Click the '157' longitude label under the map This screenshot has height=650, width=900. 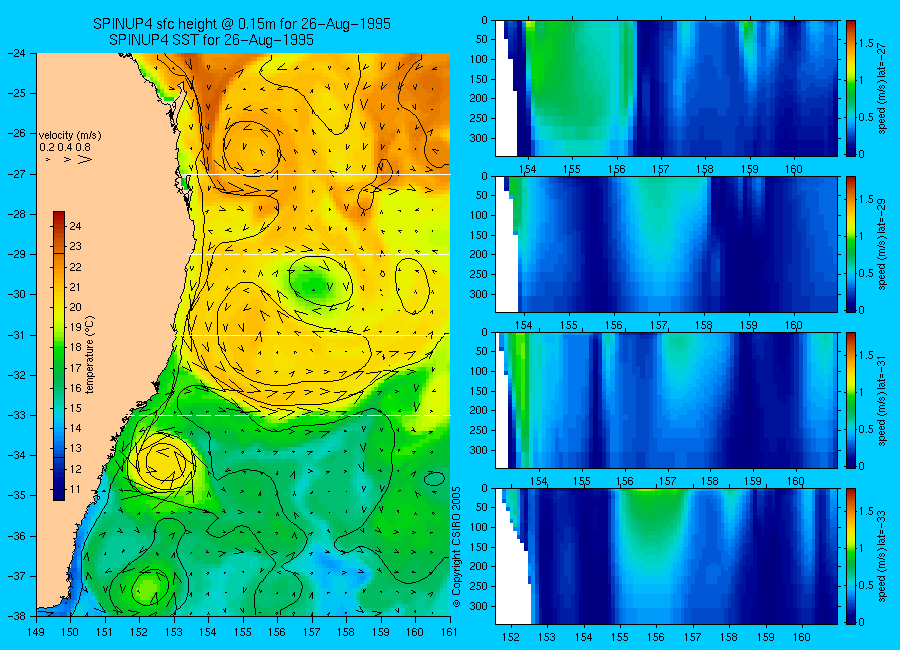(x=312, y=632)
